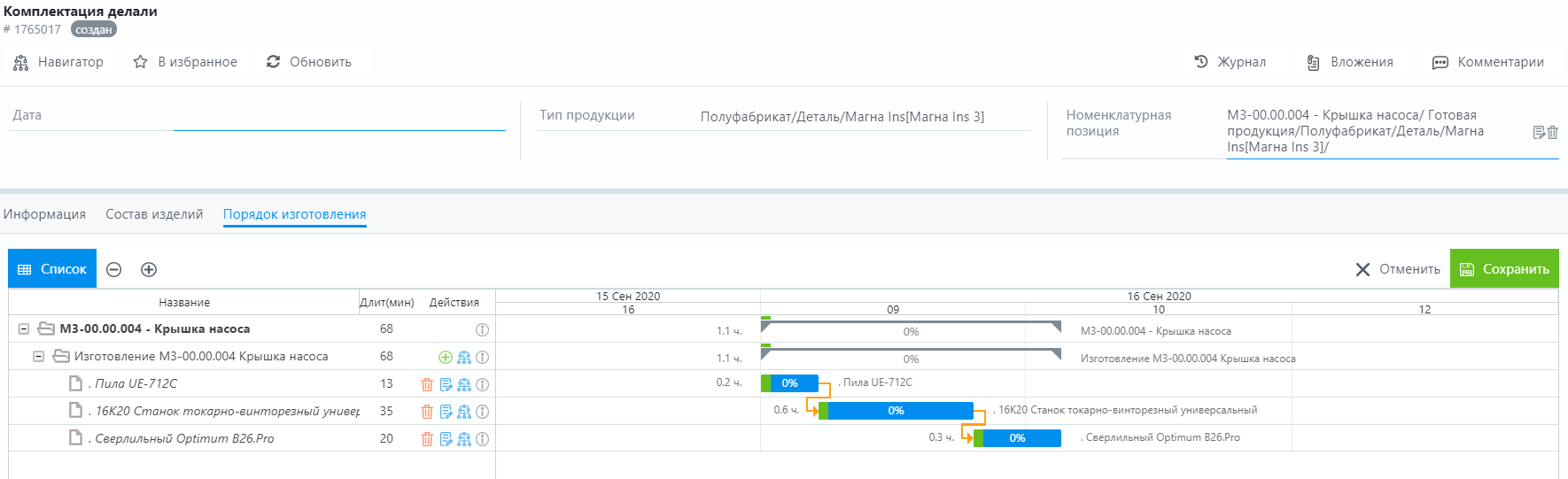
Task: Show info for М3-00.00.004 Крышка насоса row
Action: 482,329
